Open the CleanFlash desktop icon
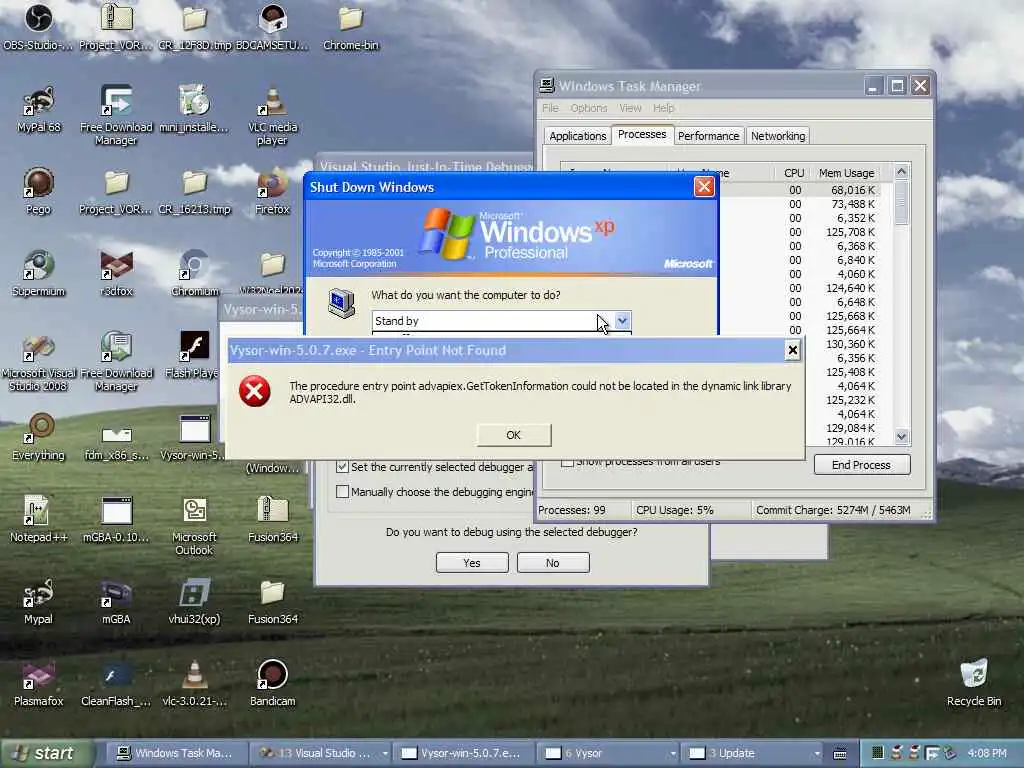This screenshot has height=768, width=1024. (x=116, y=683)
